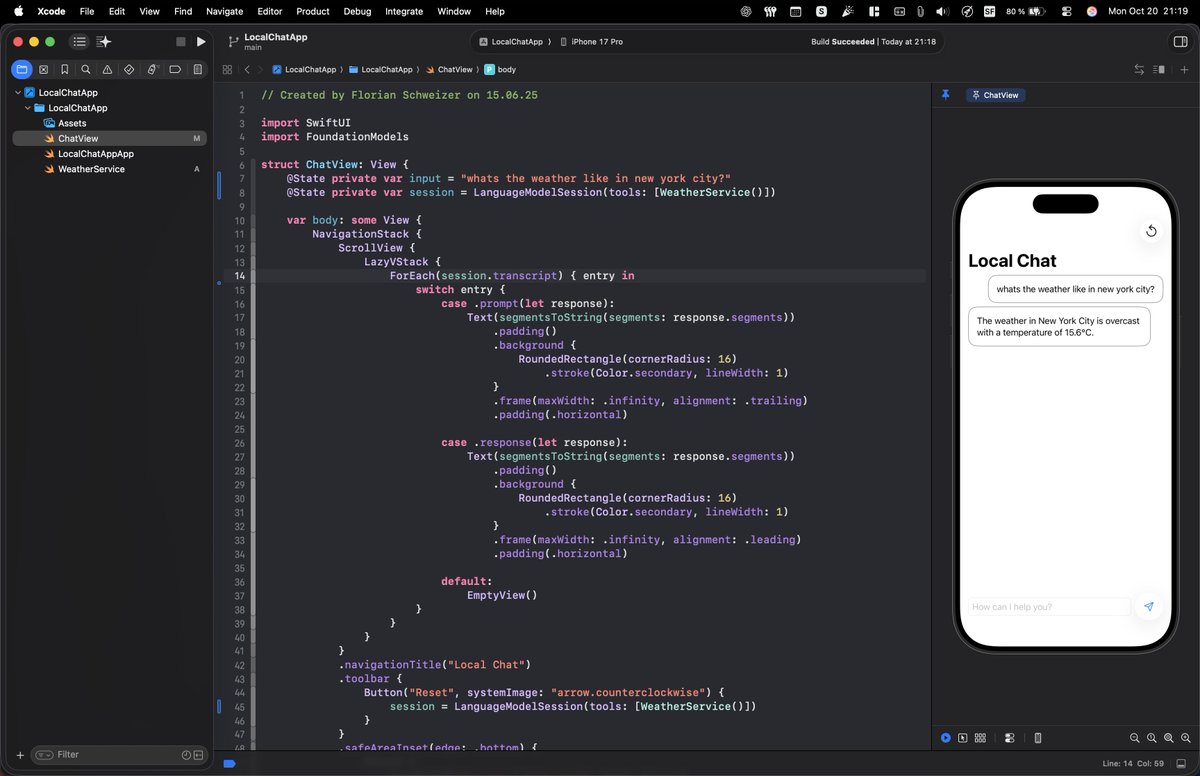
Task: Select the Live preview mode button
Action: coord(945,738)
